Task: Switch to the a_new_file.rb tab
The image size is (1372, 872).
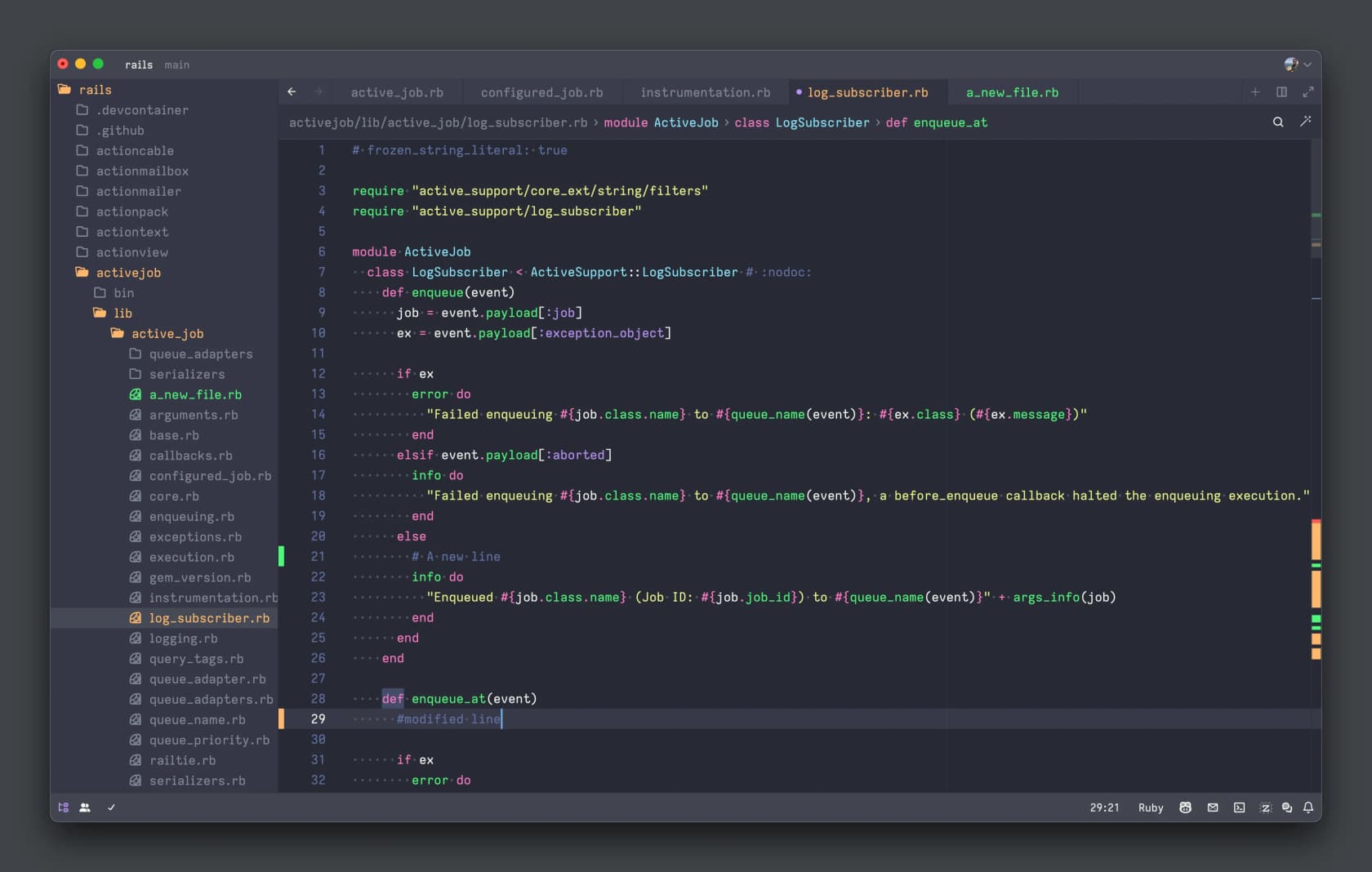Action: 1012,92
